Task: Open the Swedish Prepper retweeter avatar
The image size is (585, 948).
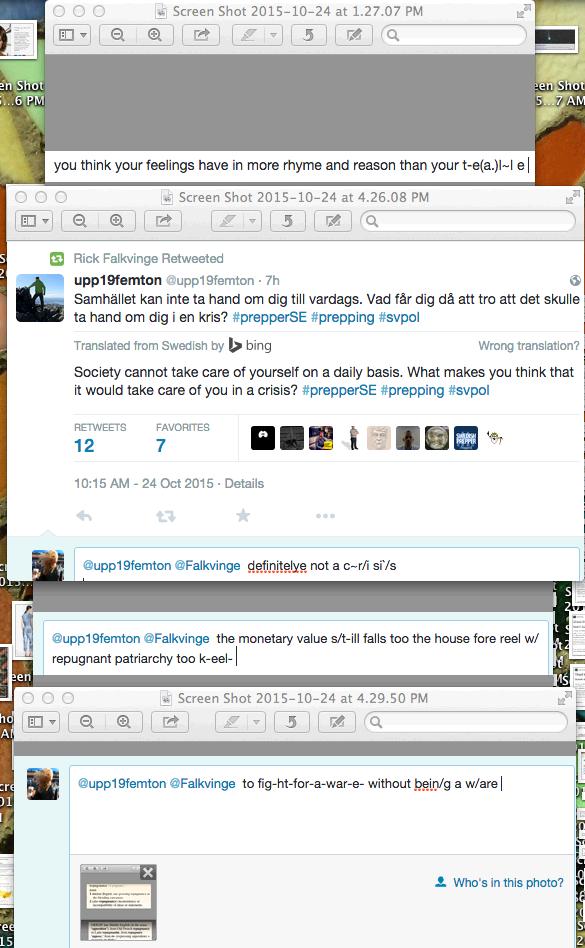Action: pos(466,438)
